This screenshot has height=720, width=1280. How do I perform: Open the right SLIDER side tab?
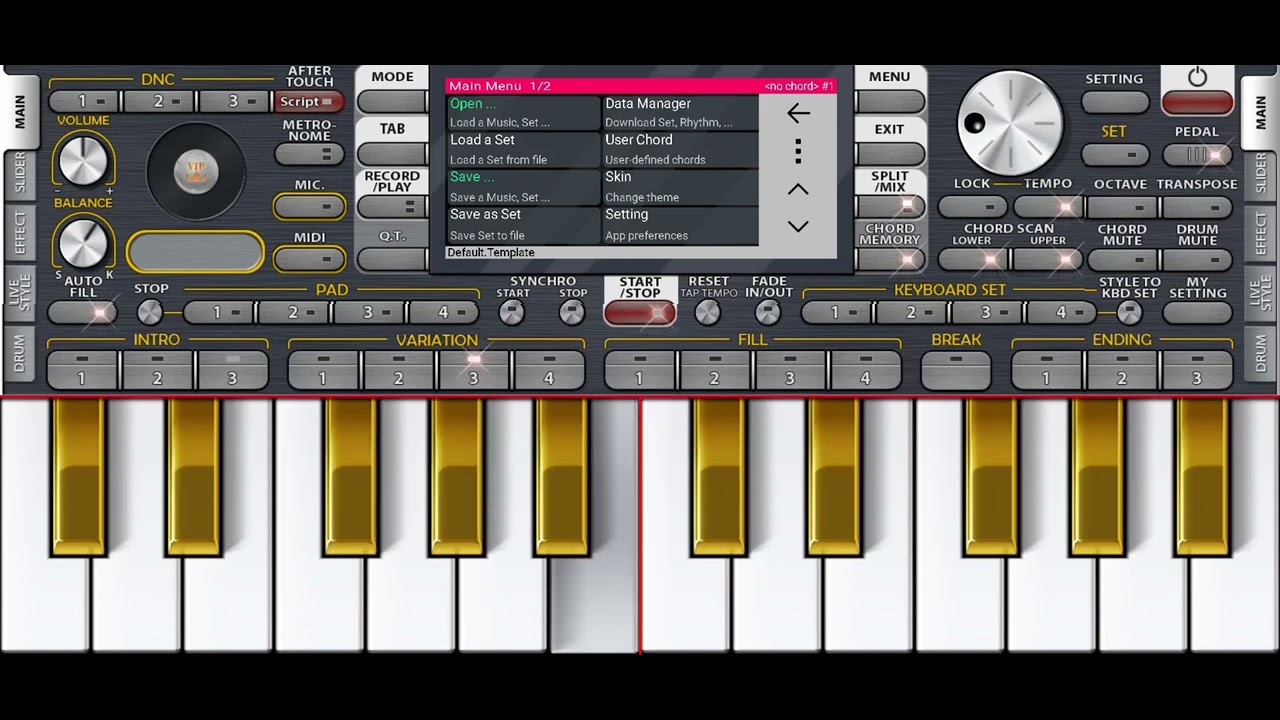(x=1260, y=174)
